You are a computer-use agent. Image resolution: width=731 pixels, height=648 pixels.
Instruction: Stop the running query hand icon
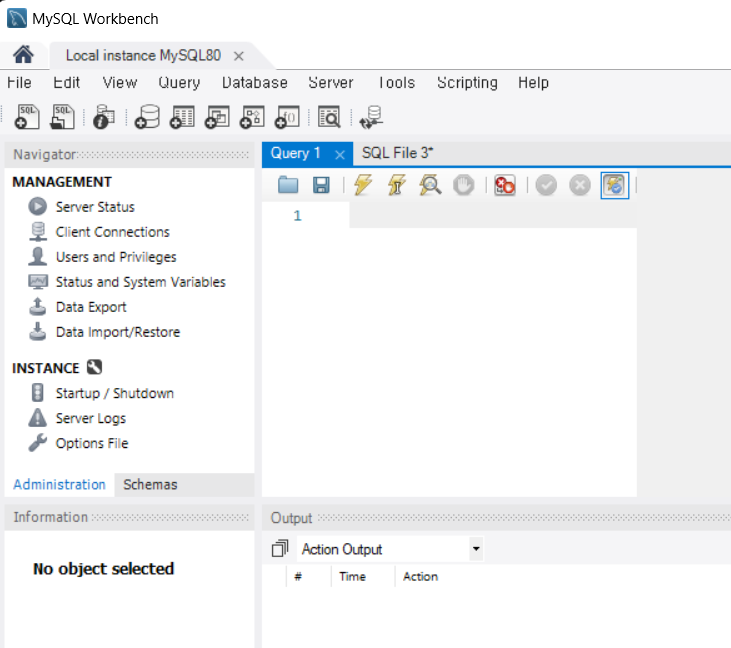pos(463,185)
